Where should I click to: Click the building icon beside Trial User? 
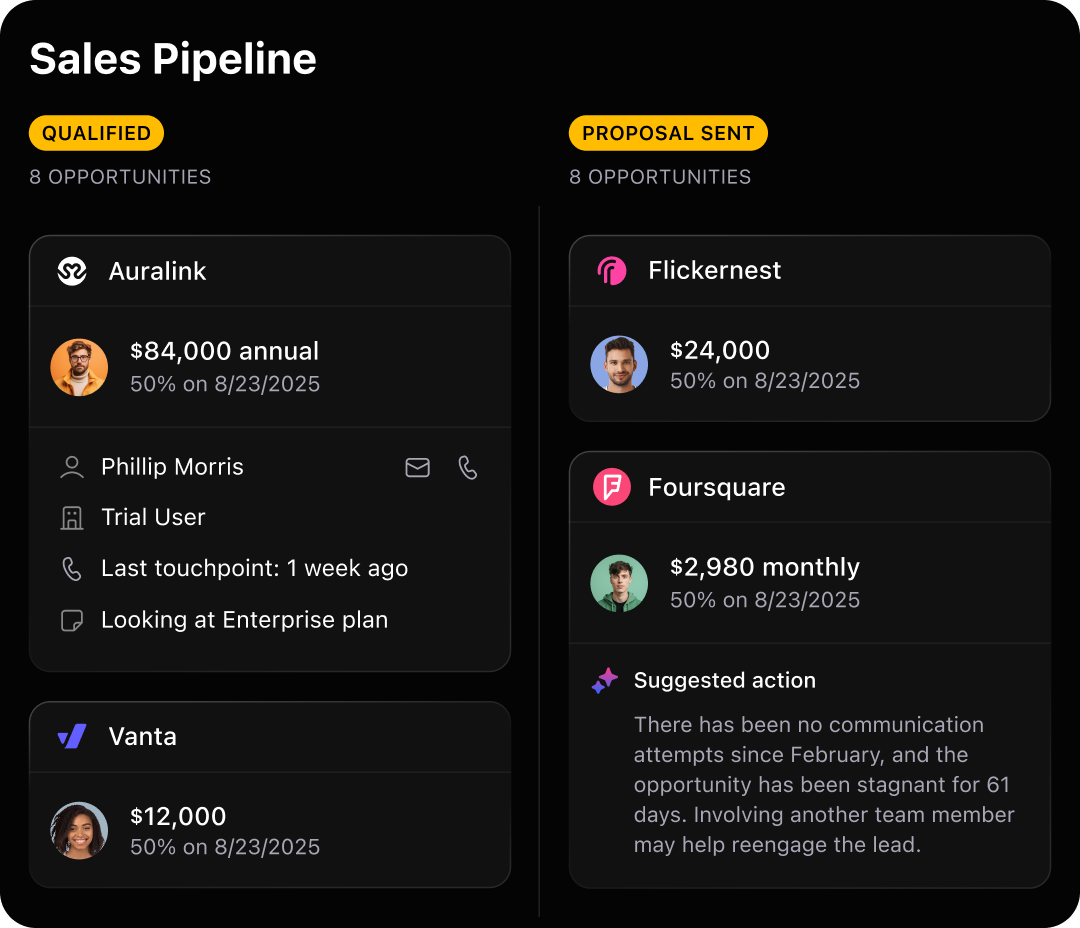tap(72, 517)
